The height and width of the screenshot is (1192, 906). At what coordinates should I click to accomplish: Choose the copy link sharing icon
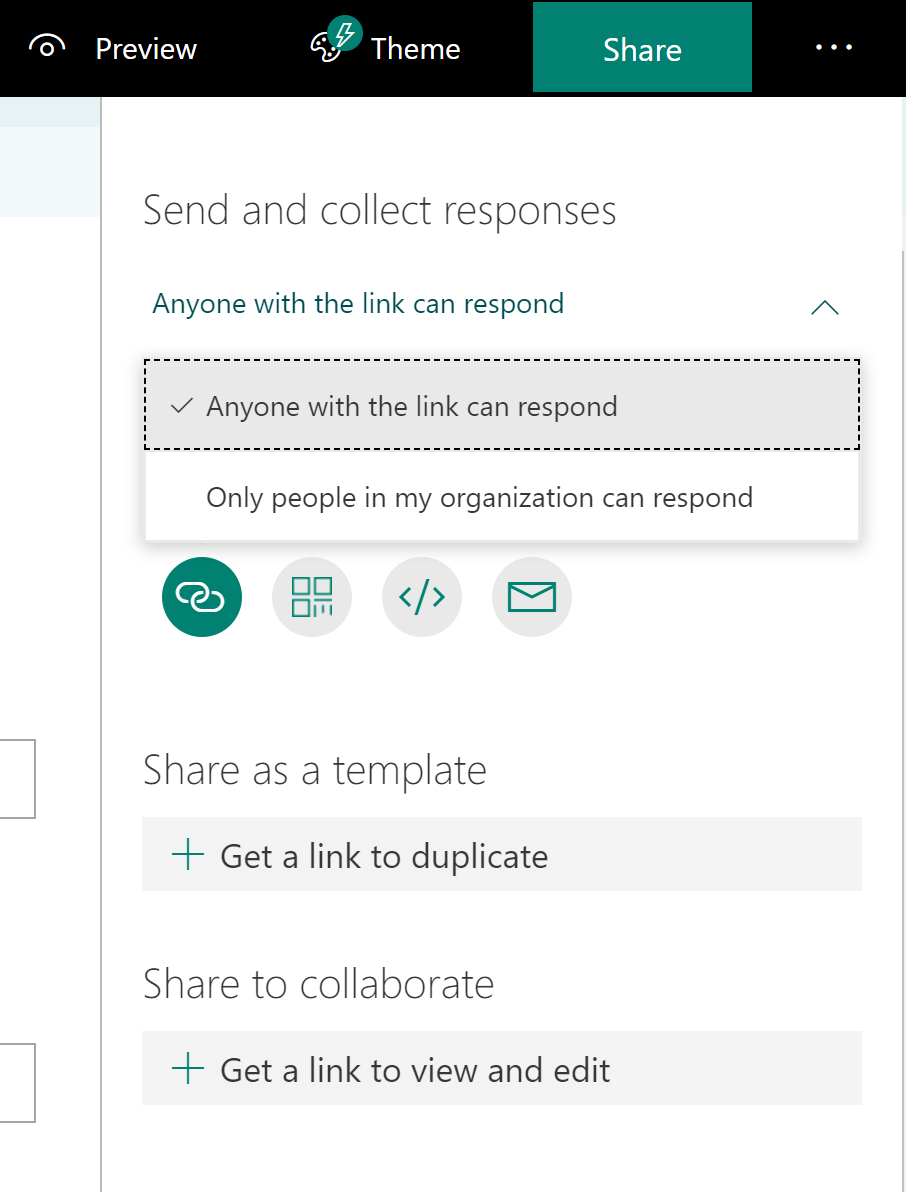click(201, 597)
